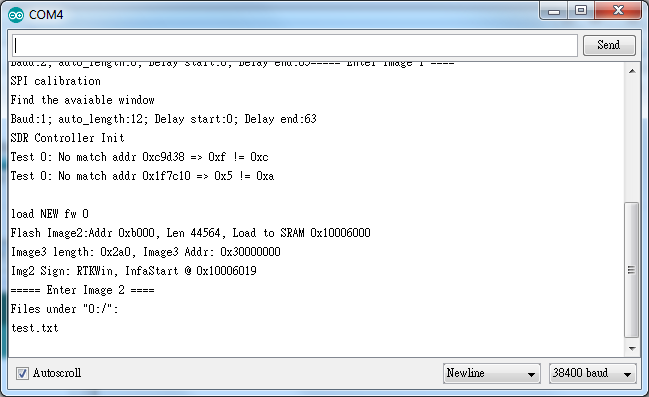Click the Send button

click(609, 45)
